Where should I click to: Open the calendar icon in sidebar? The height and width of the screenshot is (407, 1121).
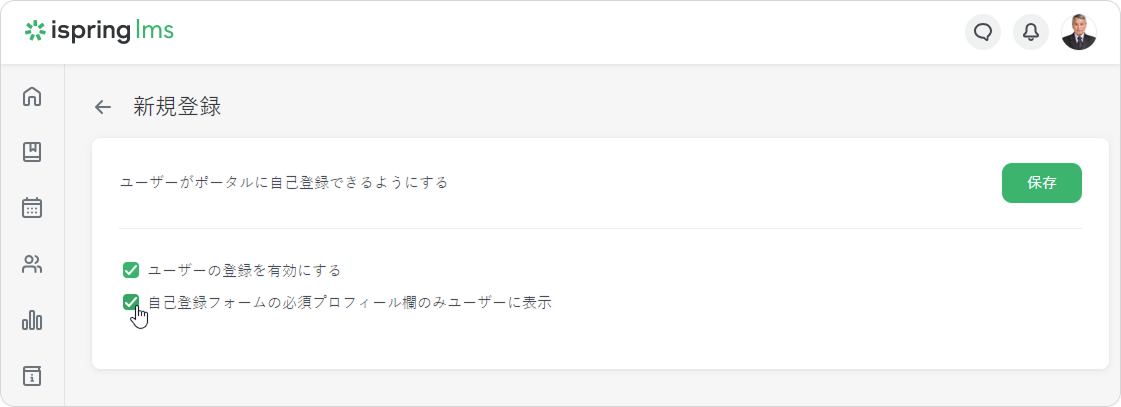click(x=32, y=208)
